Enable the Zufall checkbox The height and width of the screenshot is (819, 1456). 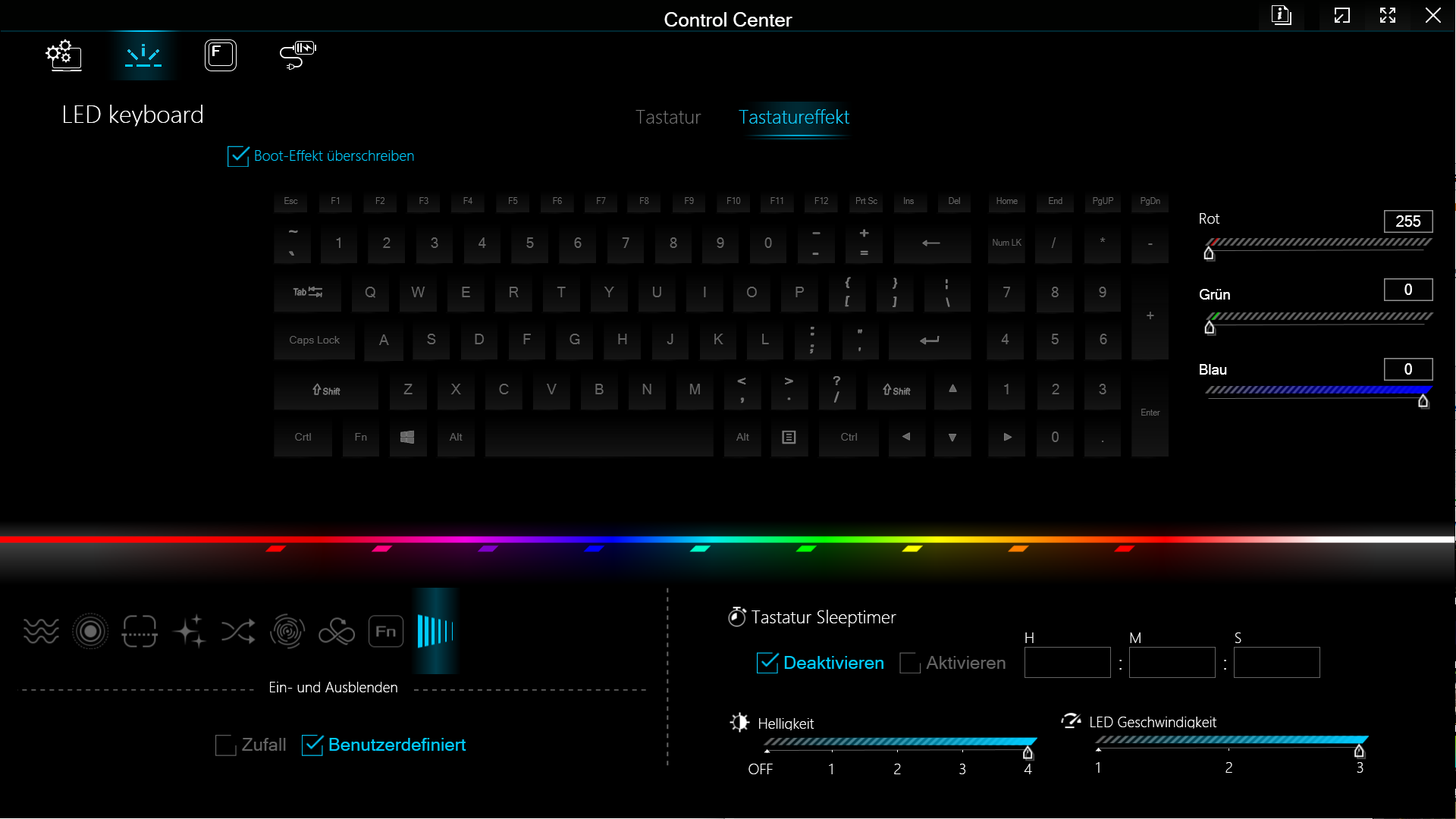(x=226, y=745)
